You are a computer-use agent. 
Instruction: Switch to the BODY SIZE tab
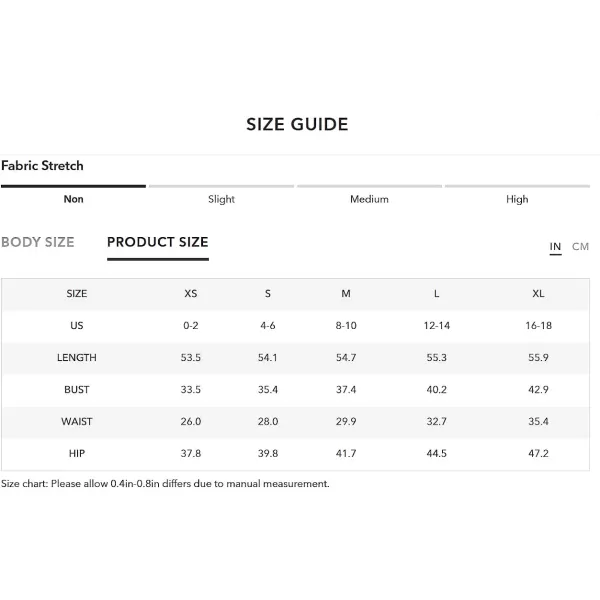[38, 242]
